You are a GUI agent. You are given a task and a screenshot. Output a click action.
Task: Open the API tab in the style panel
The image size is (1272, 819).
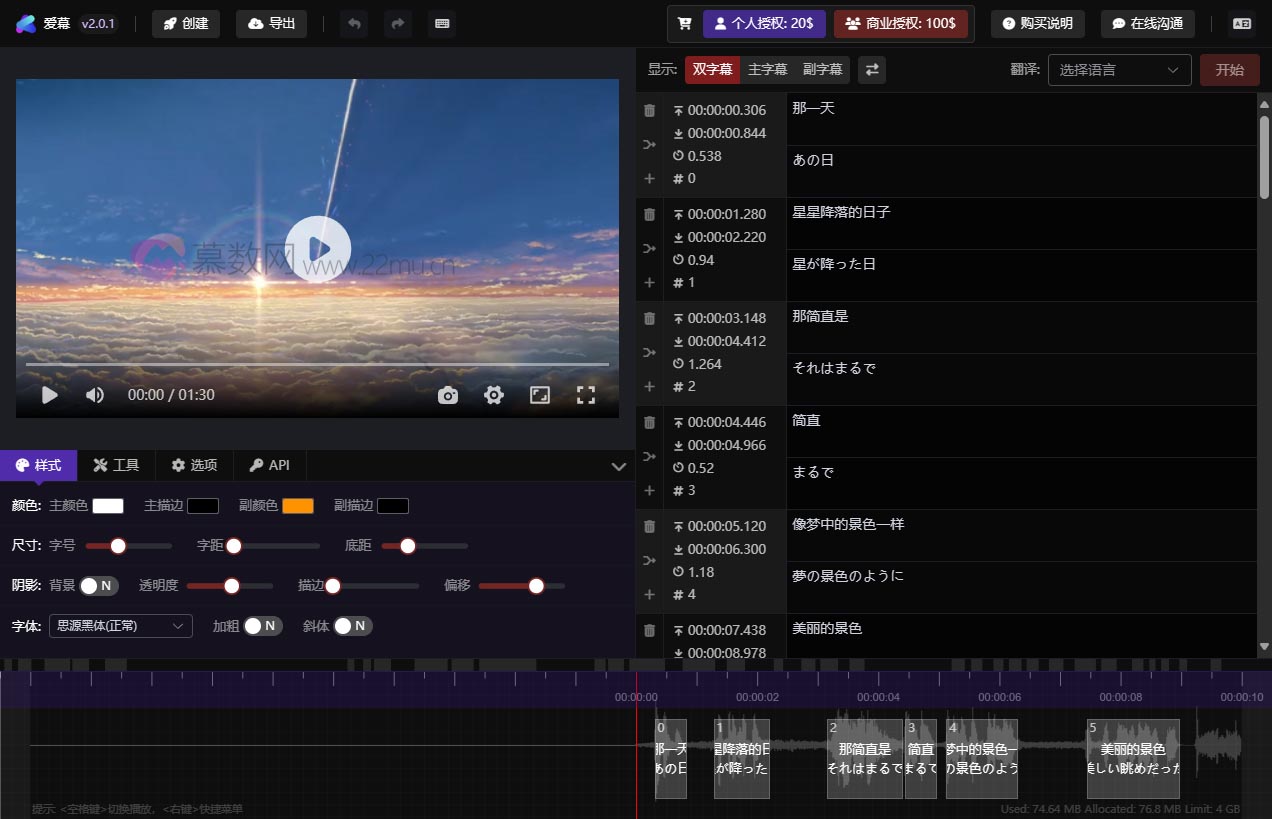[269, 465]
